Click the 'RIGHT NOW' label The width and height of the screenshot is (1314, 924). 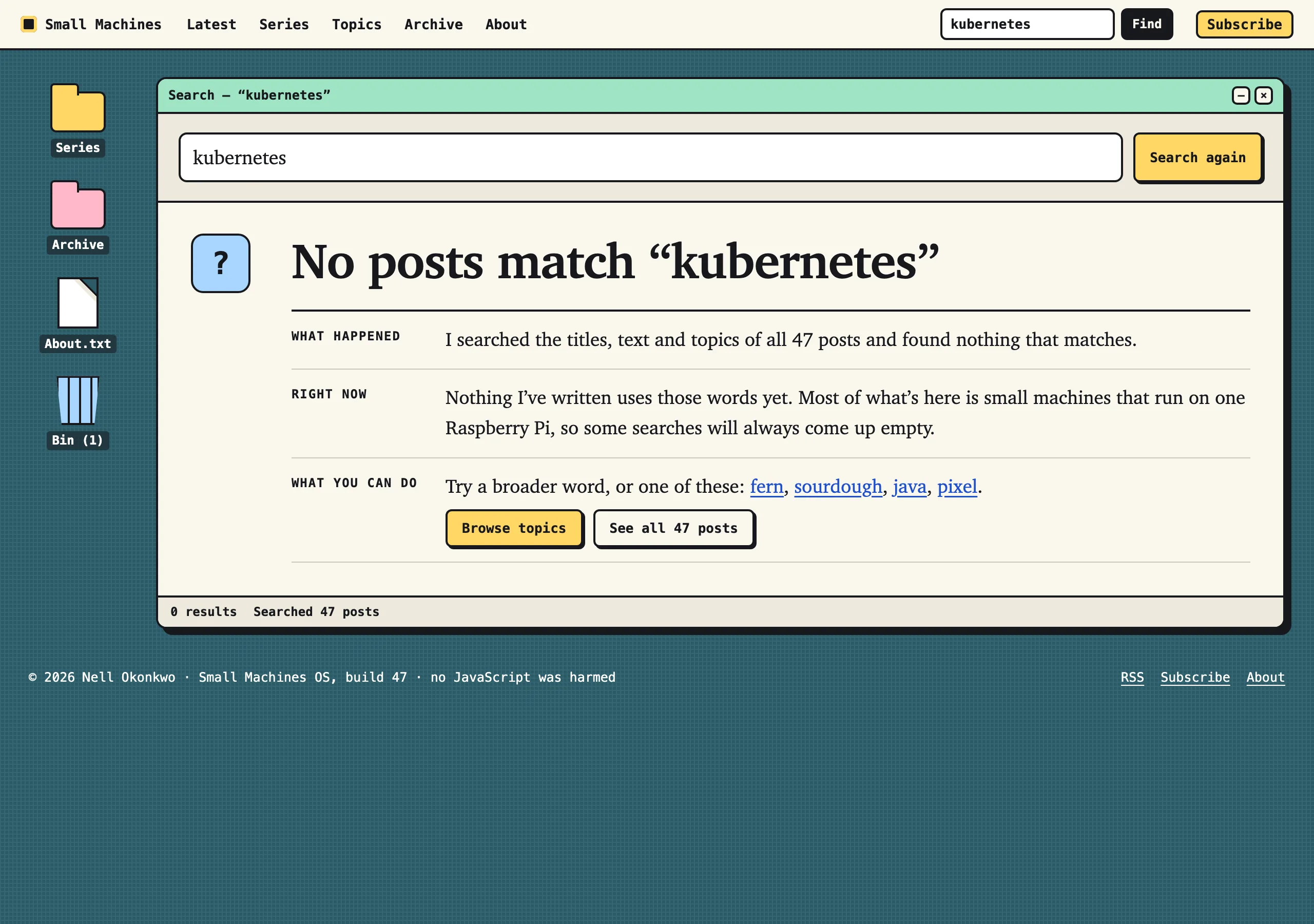(x=329, y=394)
